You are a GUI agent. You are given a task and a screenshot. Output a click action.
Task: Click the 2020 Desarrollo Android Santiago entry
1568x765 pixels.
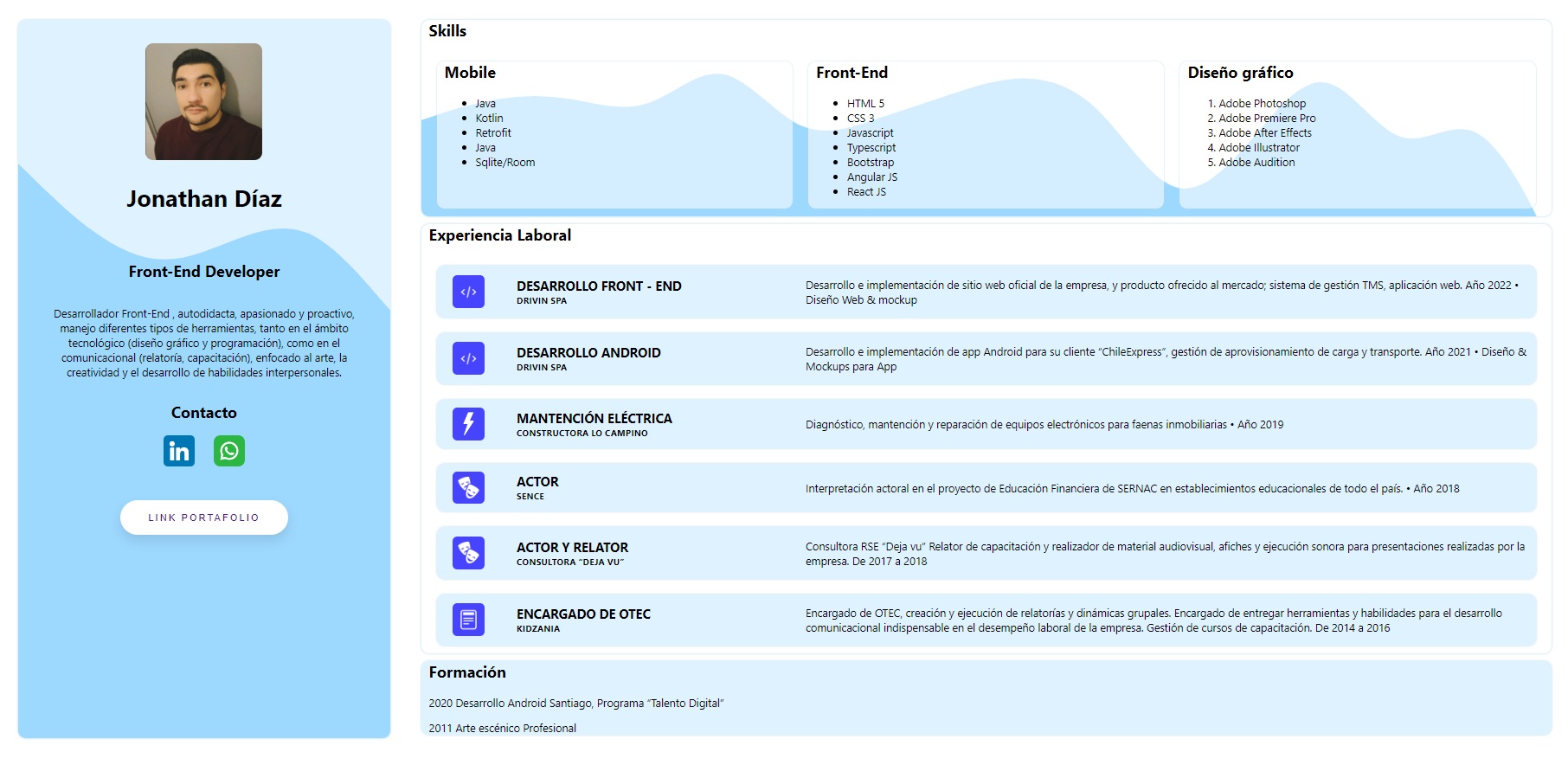(576, 704)
